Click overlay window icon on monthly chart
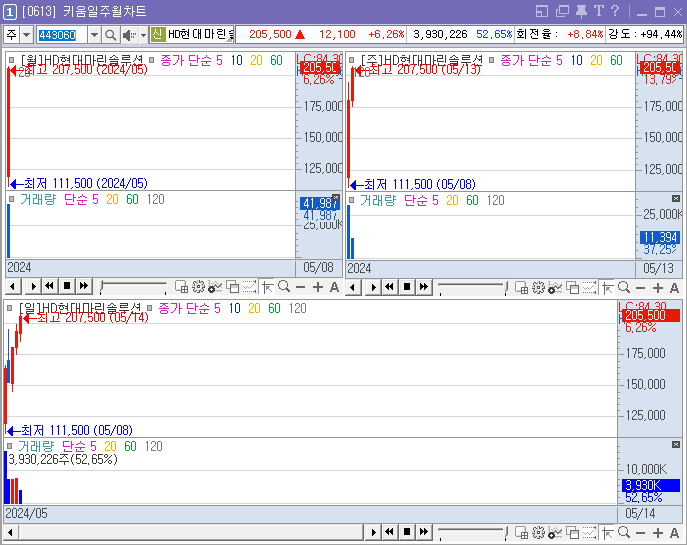 [232, 287]
